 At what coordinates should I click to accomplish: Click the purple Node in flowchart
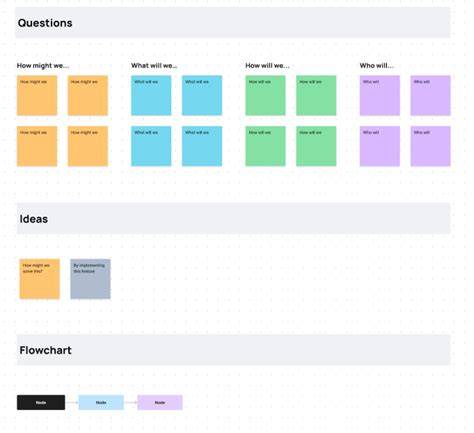click(x=160, y=402)
